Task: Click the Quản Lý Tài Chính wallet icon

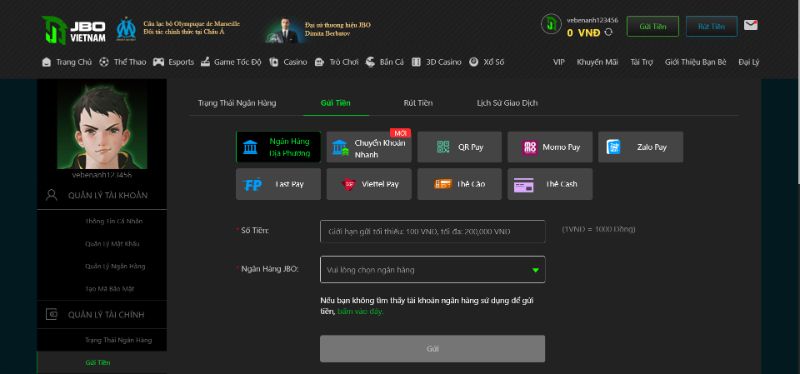Action: [52, 314]
